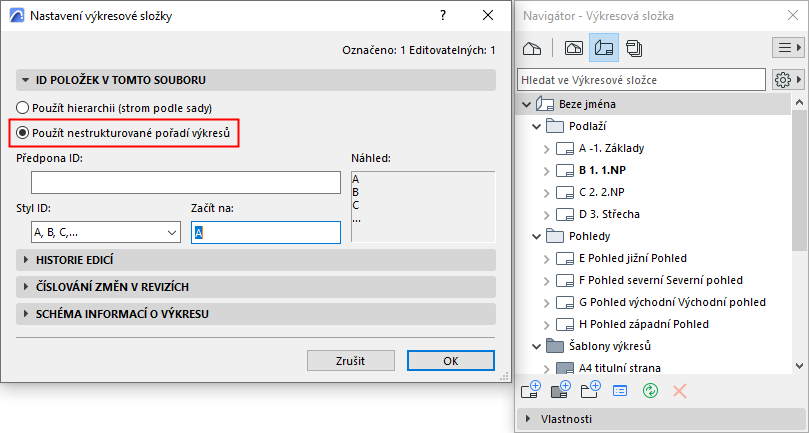809x433 pixels.
Task: Click the Zrušit button
Action: click(x=350, y=360)
